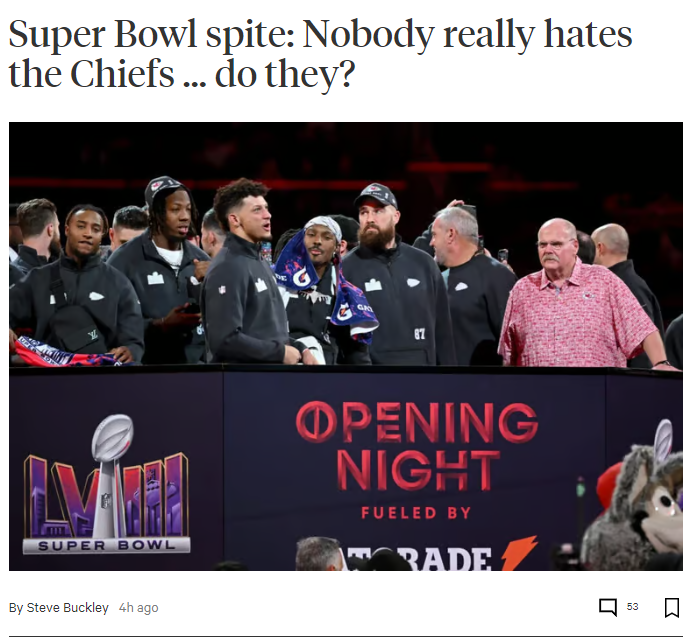Click the word 'By' before the author's name

coord(16,608)
